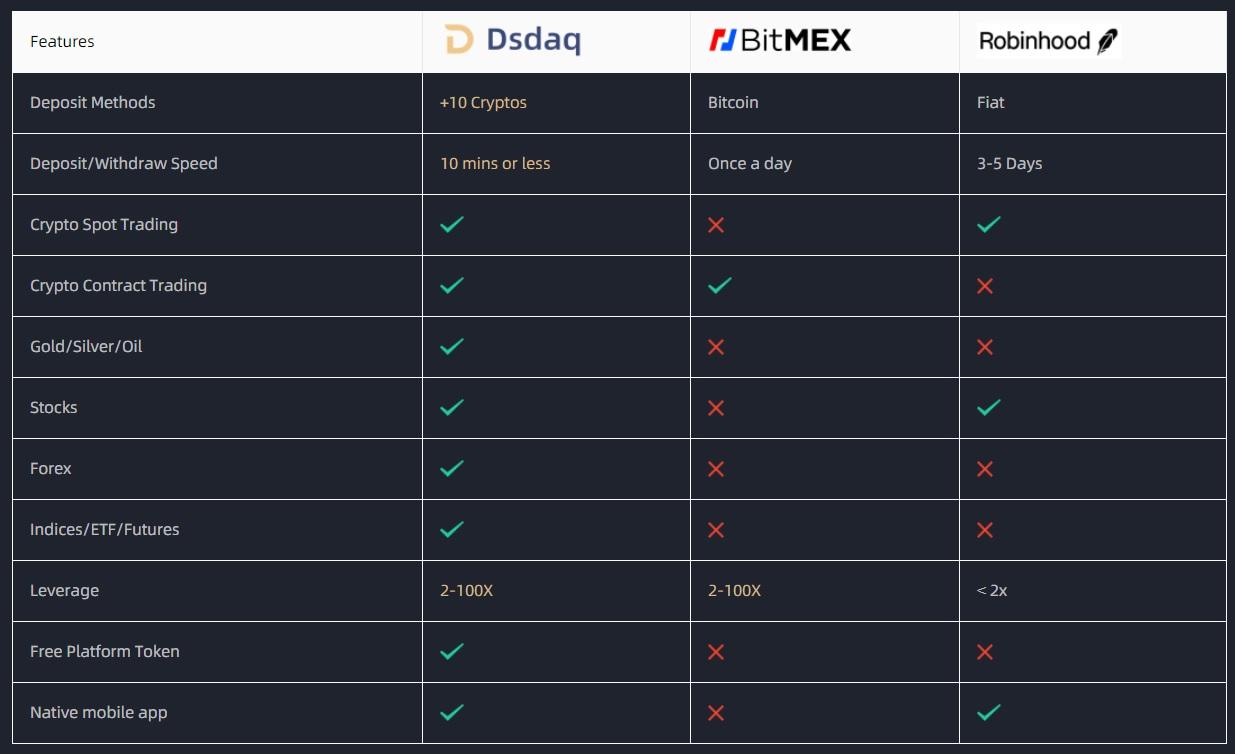Click Dsdaq checkmark for Free Platform Token
Viewport: 1235px width, 754px height.
click(x=452, y=652)
